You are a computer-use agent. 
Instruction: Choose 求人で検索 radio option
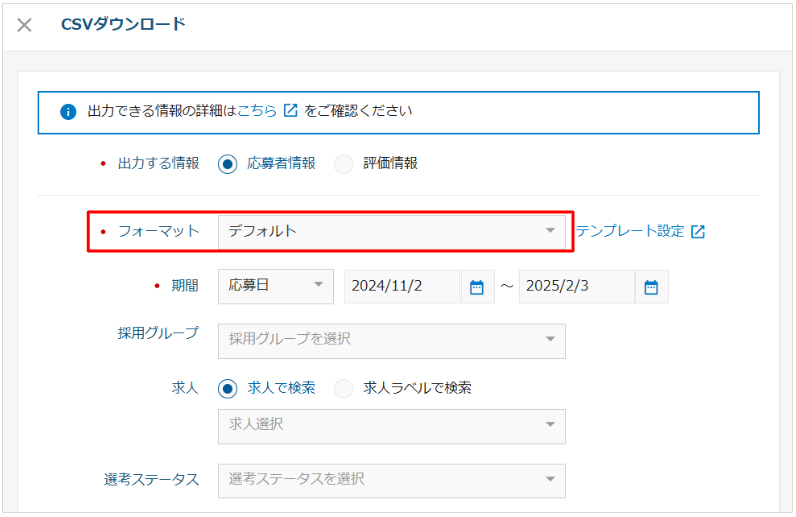coord(227,389)
